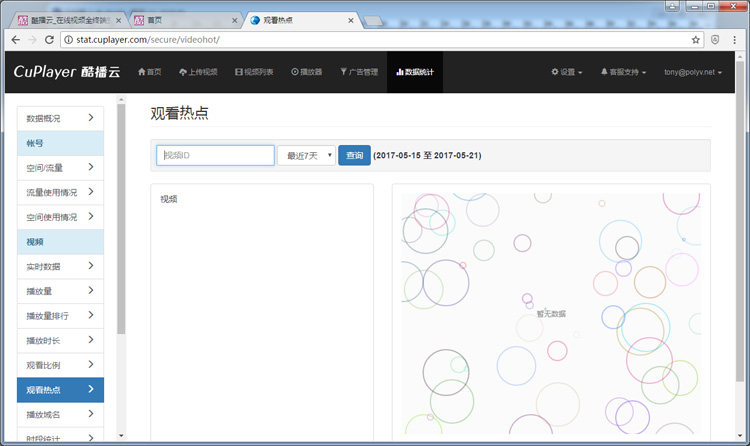Click the browser back arrow
Screen dimensions: 750x446
13,40
